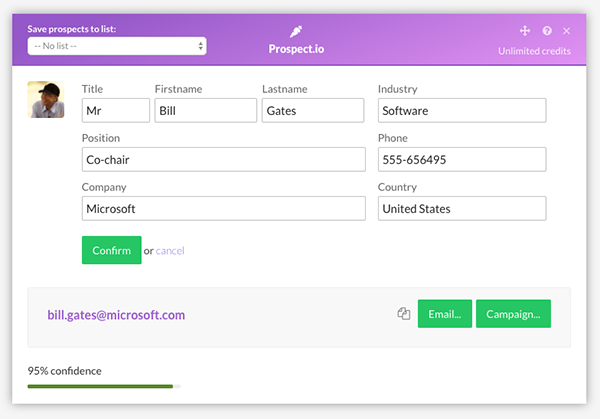
Task: Click the Position field with Co-chair
Action: [x=223, y=160]
